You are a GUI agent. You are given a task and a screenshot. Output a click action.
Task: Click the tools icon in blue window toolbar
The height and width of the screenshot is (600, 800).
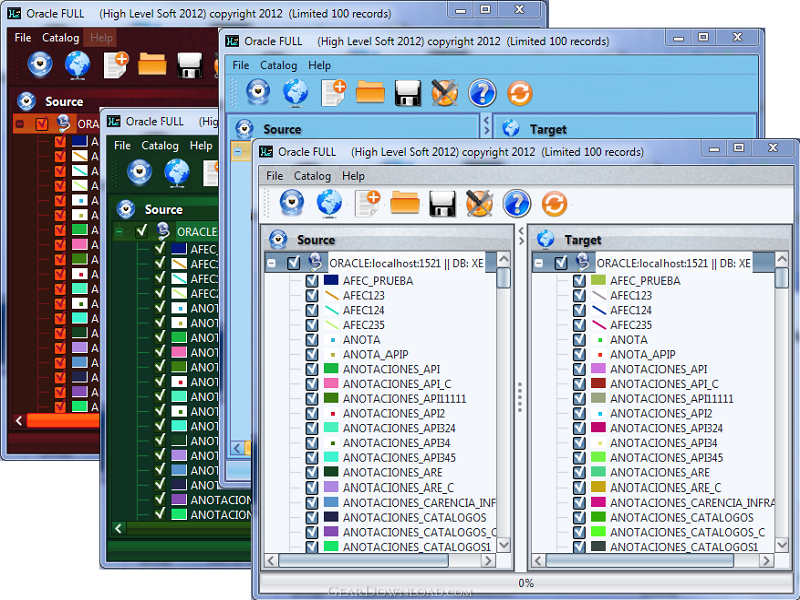[x=445, y=93]
